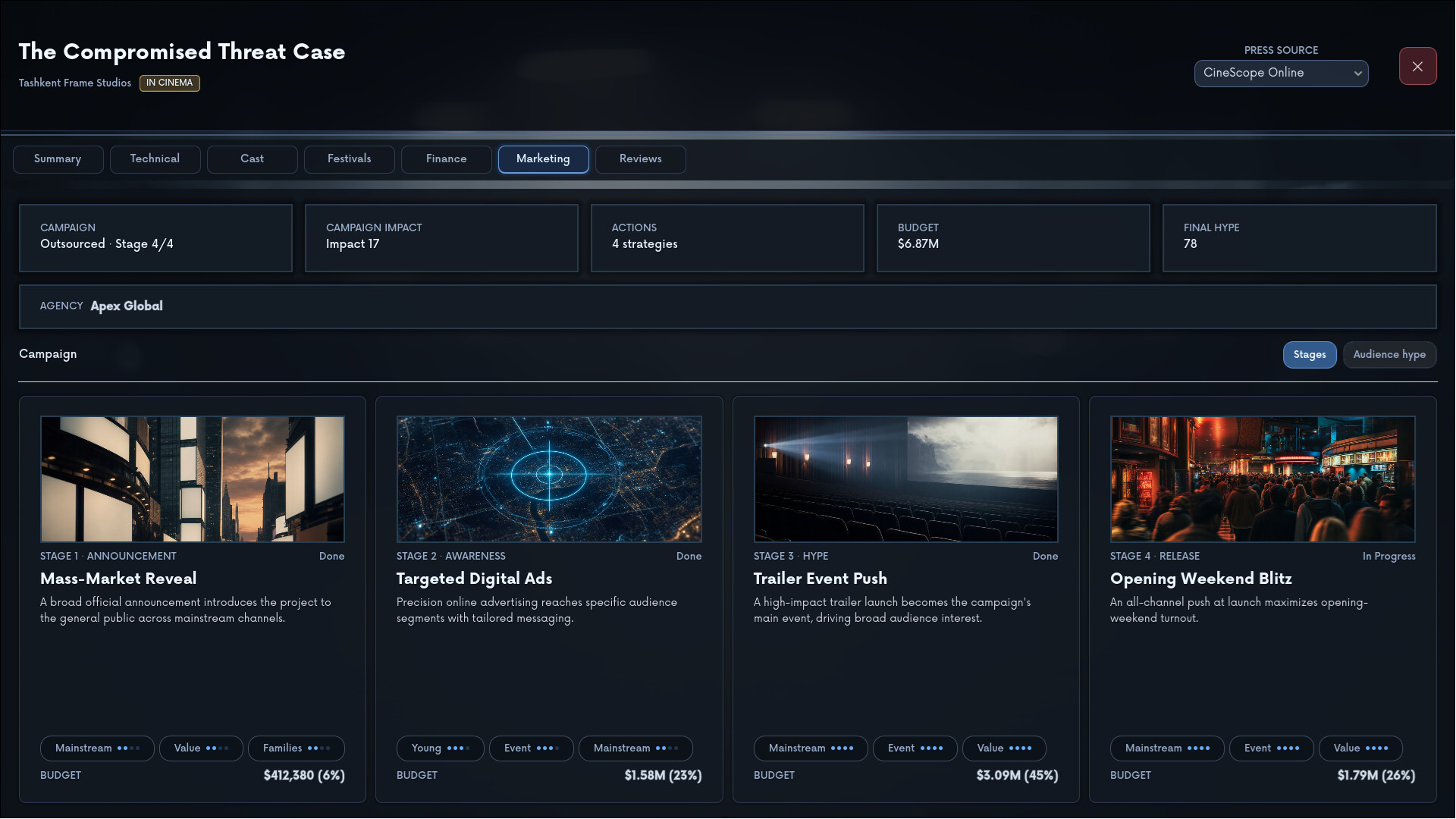
Task: Click the $1.58M (23%) budget value
Action: pos(663,775)
